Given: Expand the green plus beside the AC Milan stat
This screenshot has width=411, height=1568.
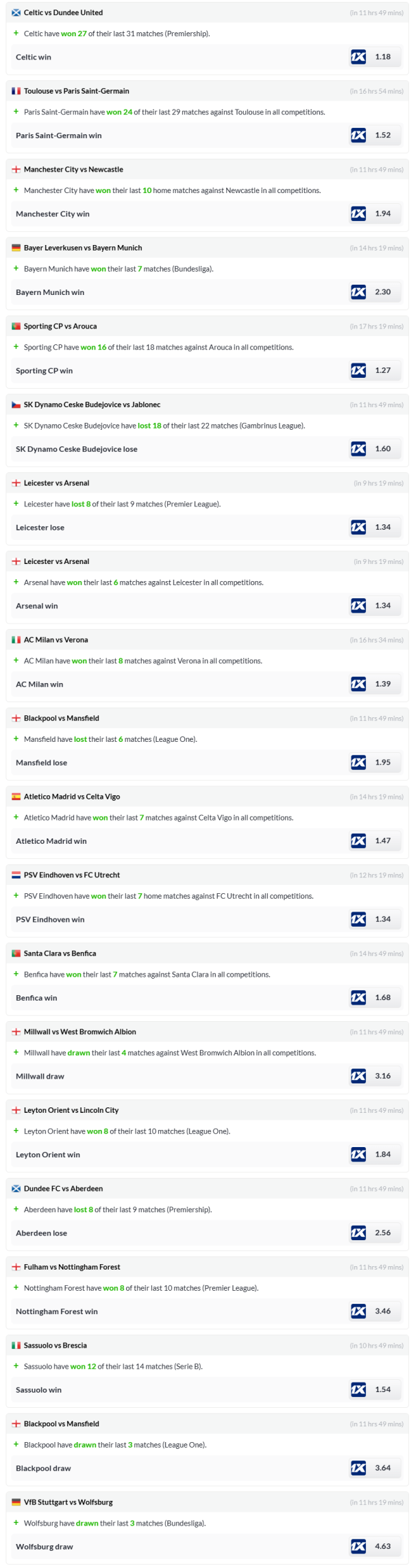Looking at the screenshot, I should click(x=16, y=660).
